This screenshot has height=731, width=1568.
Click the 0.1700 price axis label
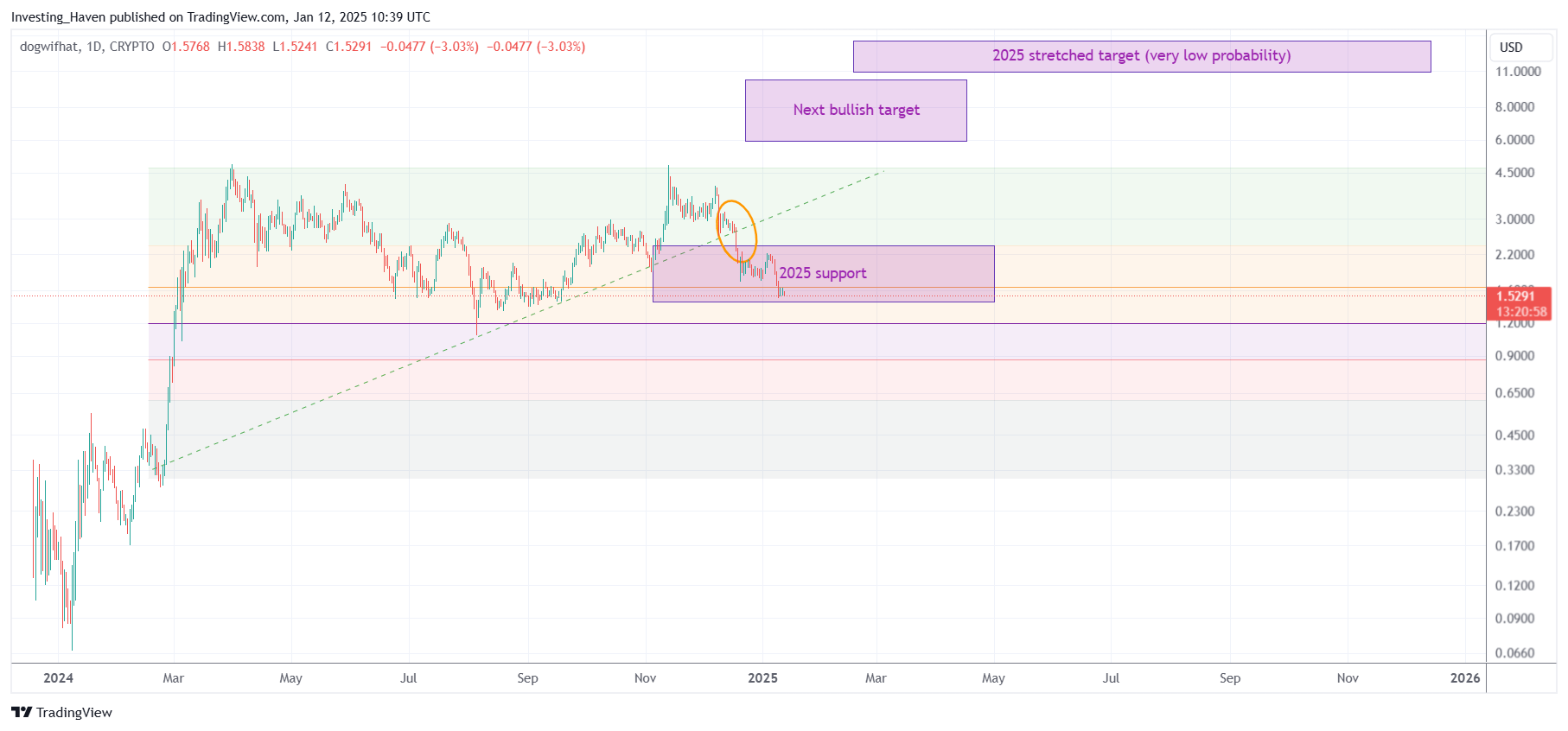pyautogui.click(x=1515, y=546)
